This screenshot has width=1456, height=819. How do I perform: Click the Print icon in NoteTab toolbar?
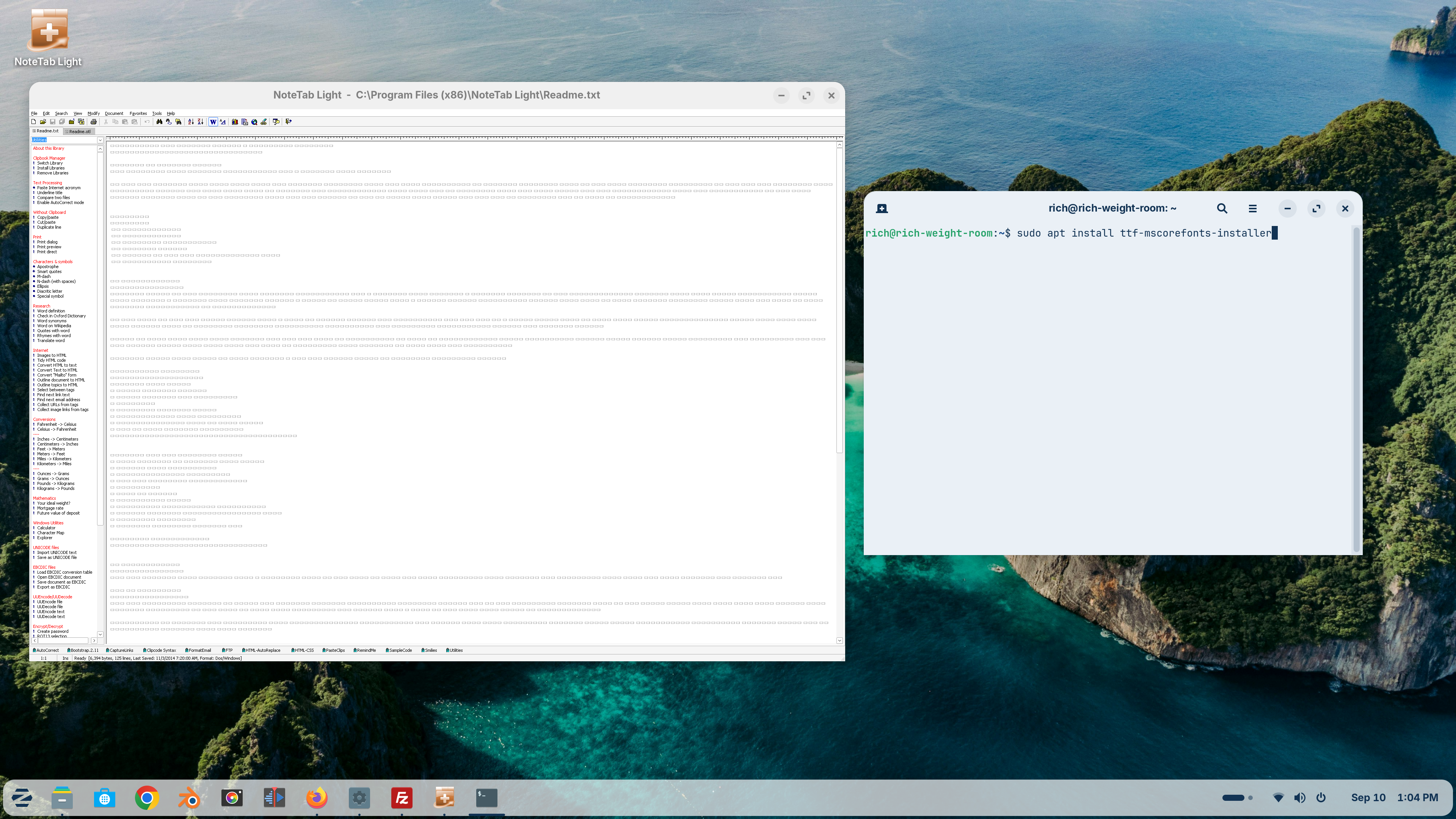[93, 121]
